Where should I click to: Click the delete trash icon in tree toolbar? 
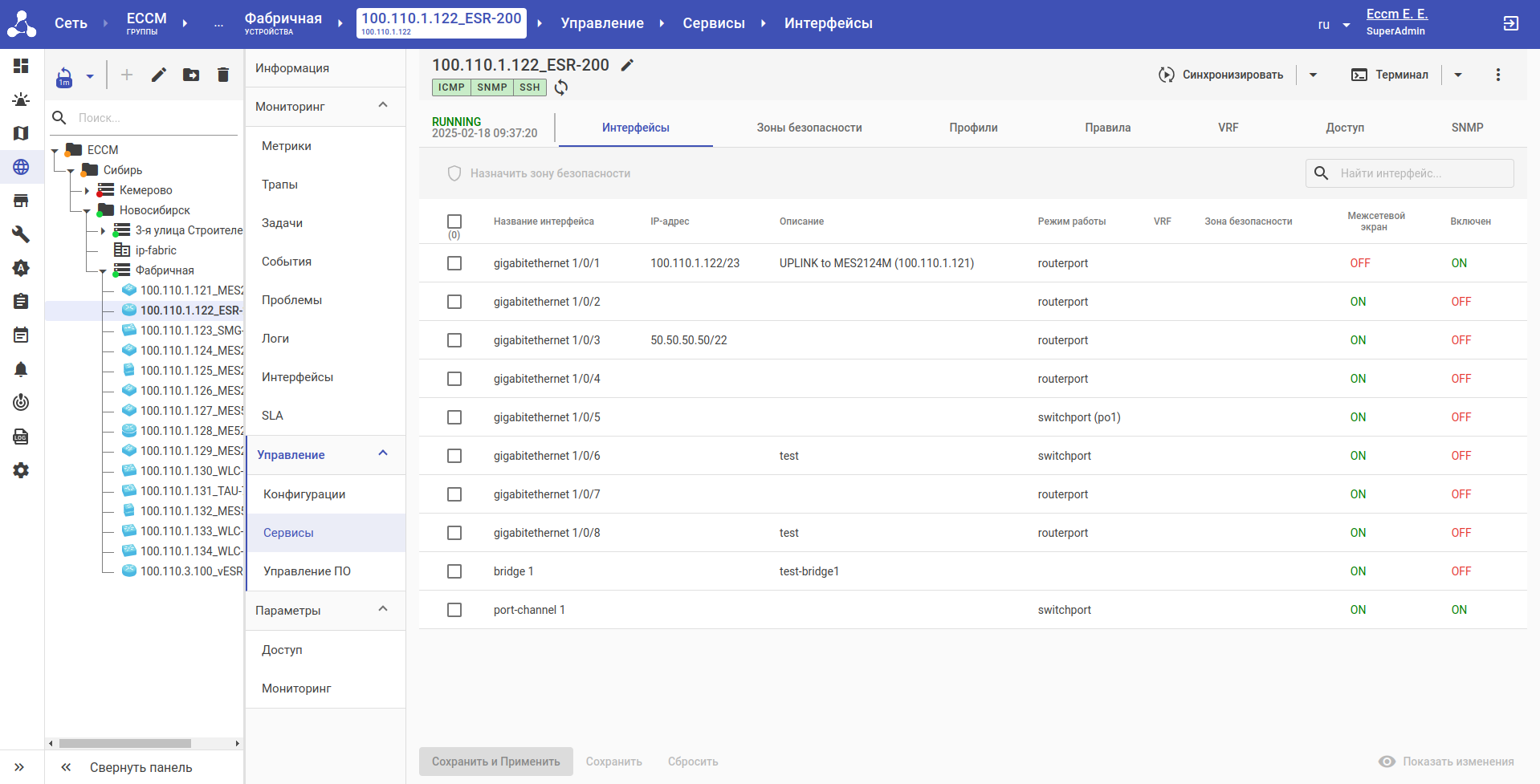(x=223, y=75)
